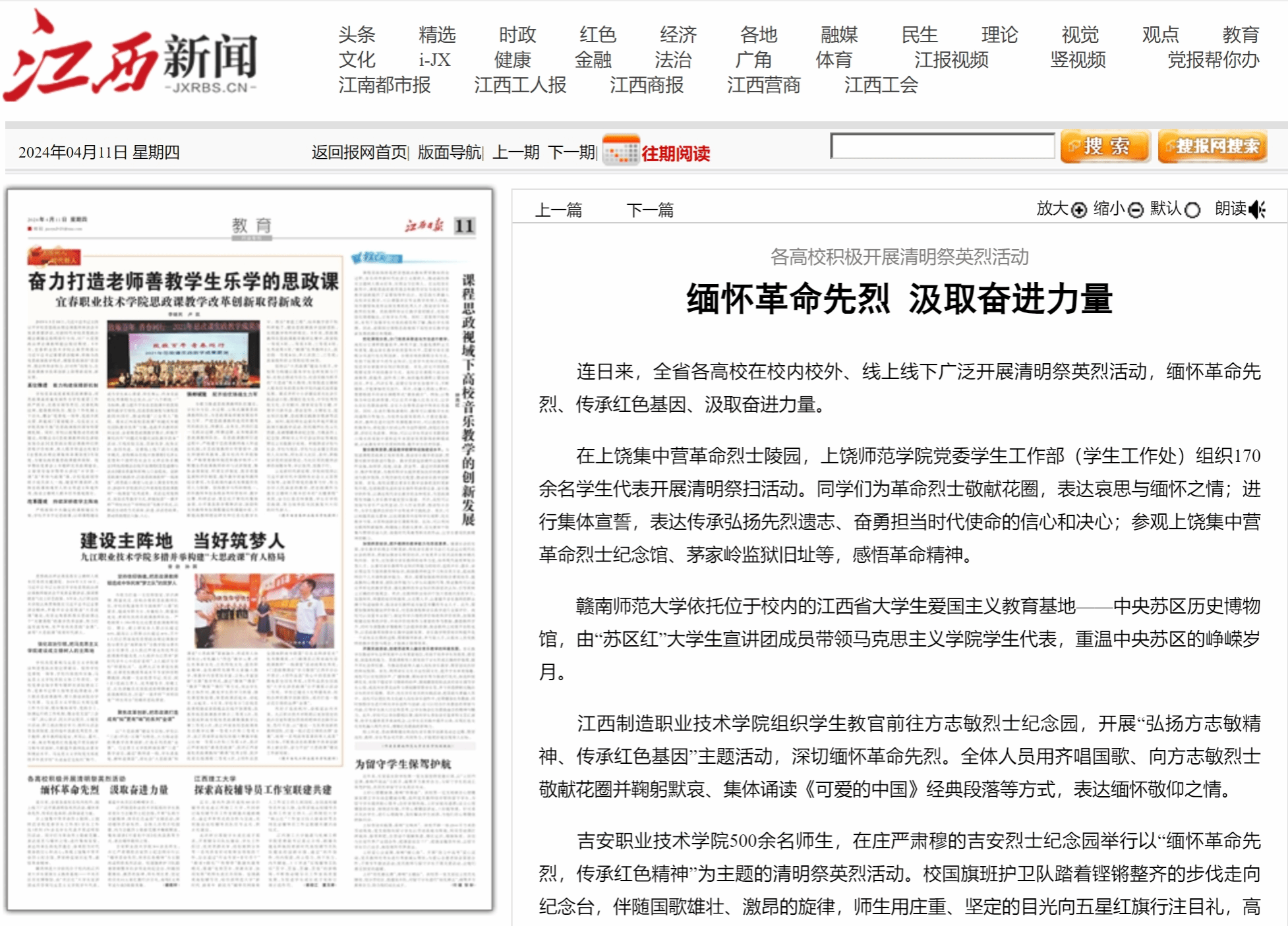The image size is (1288, 926).
Task: Click the 默认 text label
Action: pyautogui.click(x=1166, y=209)
